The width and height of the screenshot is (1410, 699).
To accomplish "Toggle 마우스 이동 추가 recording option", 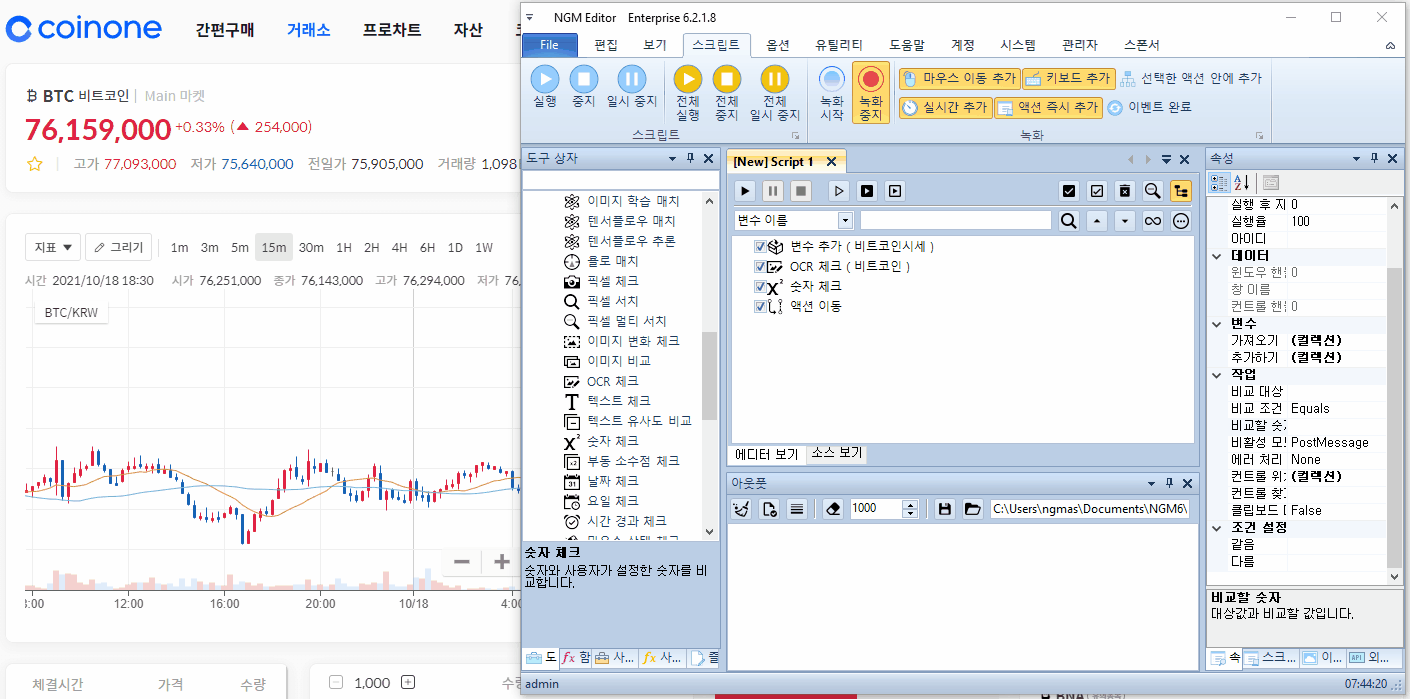I will [958, 78].
